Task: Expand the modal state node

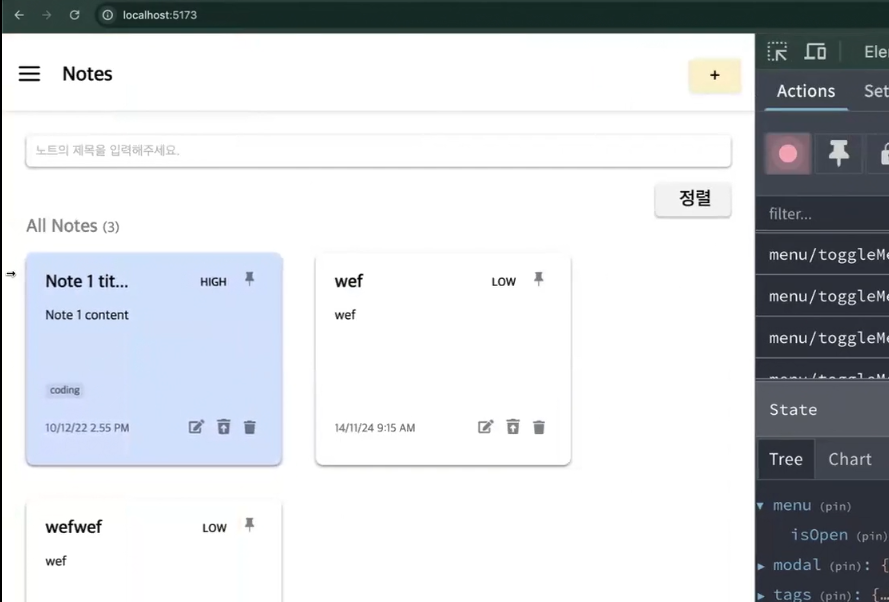Action: pos(761,566)
